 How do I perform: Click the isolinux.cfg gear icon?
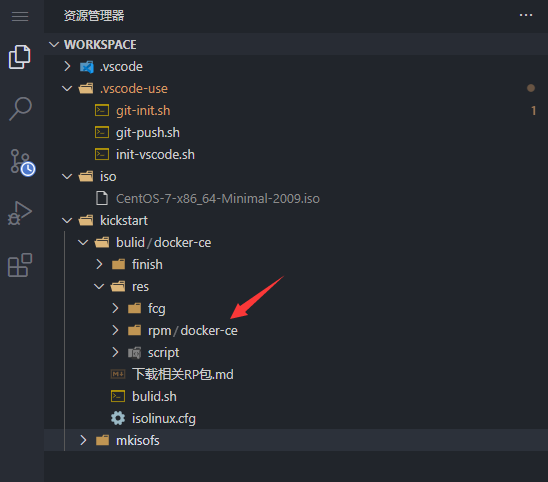tap(118, 418)
